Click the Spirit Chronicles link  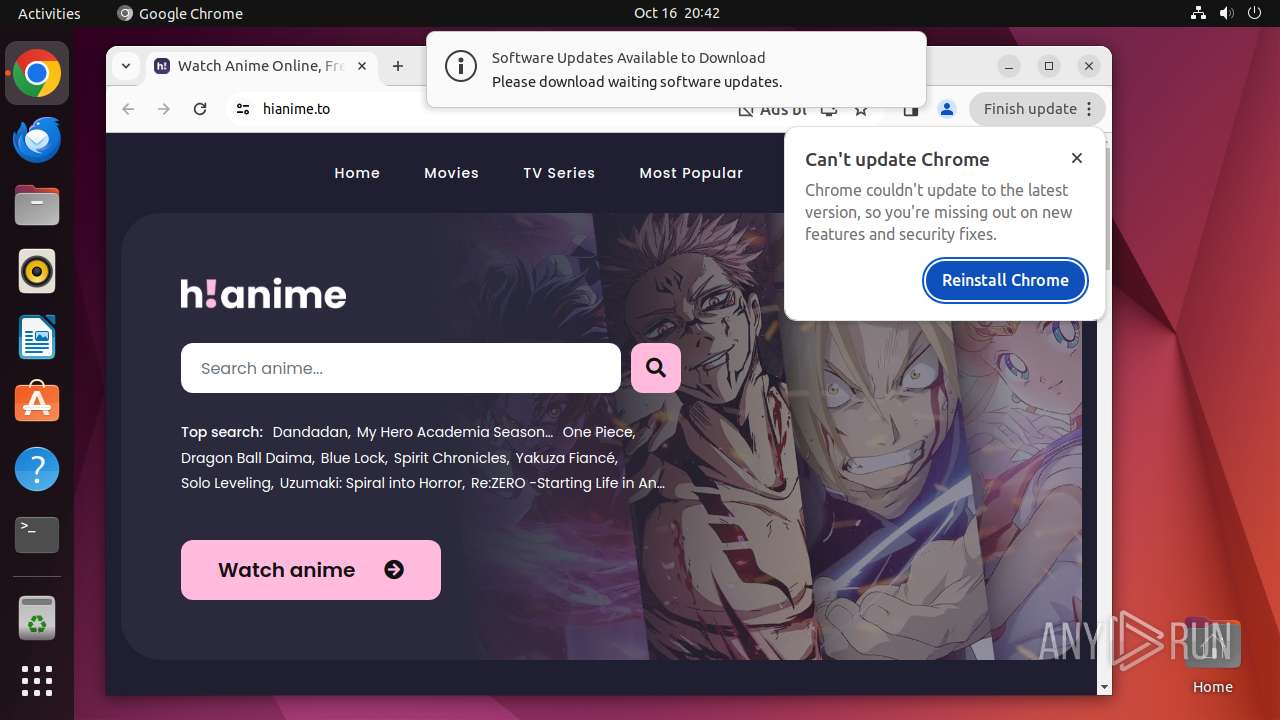451,458
